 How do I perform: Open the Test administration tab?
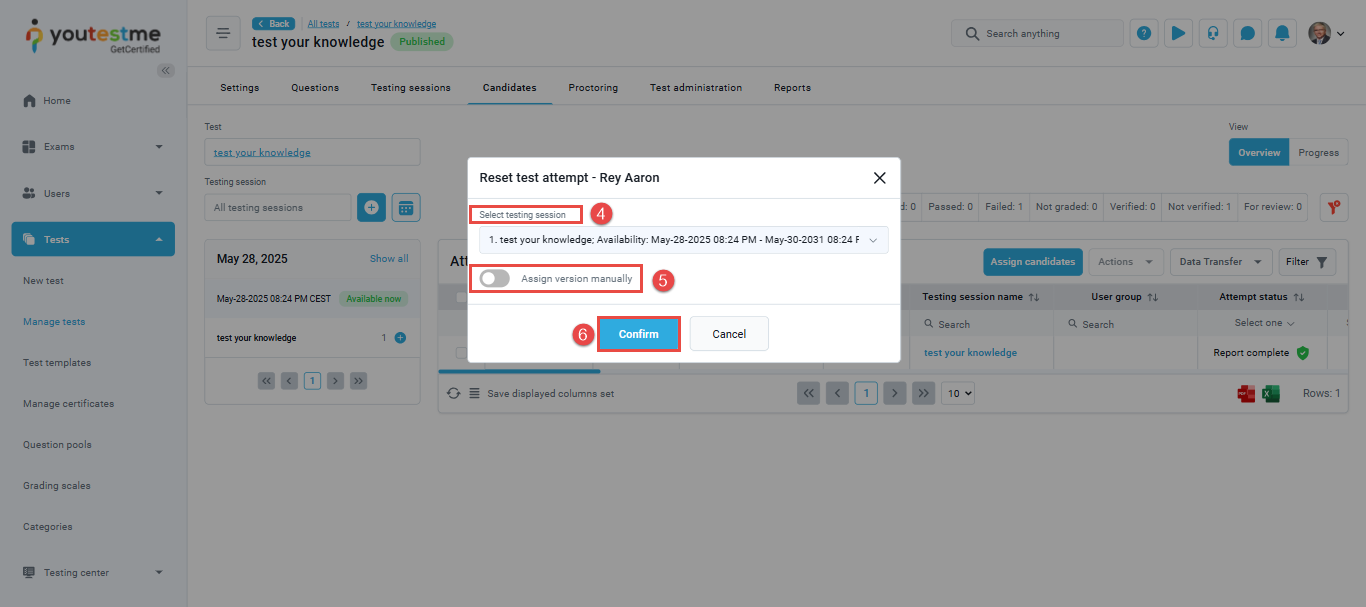click(x=695, y=88)
